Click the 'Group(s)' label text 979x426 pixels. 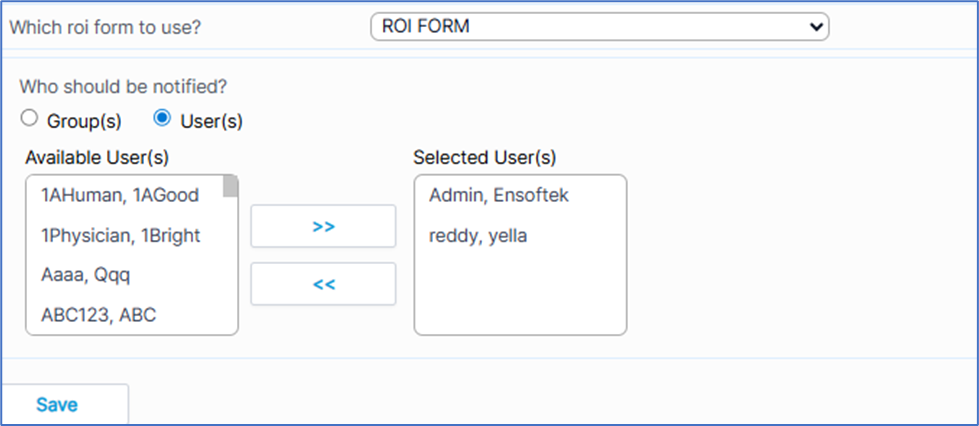pos(84,121)
